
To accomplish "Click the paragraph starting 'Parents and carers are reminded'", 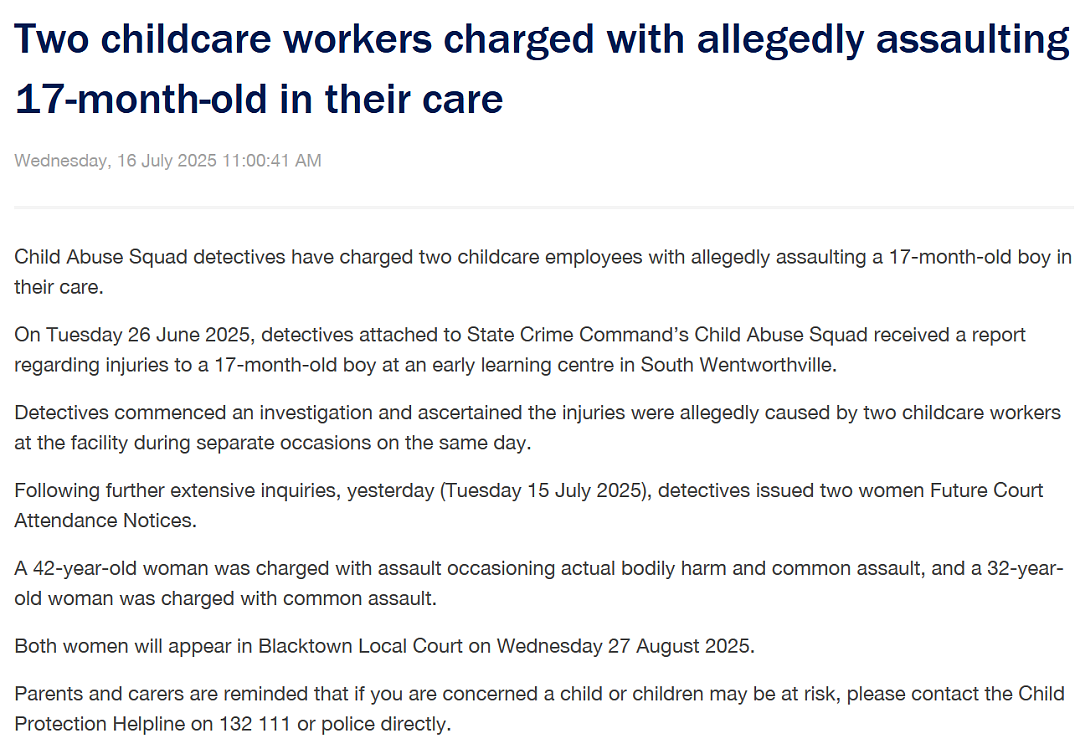I will pyautogui.click(x=539, y=709).
